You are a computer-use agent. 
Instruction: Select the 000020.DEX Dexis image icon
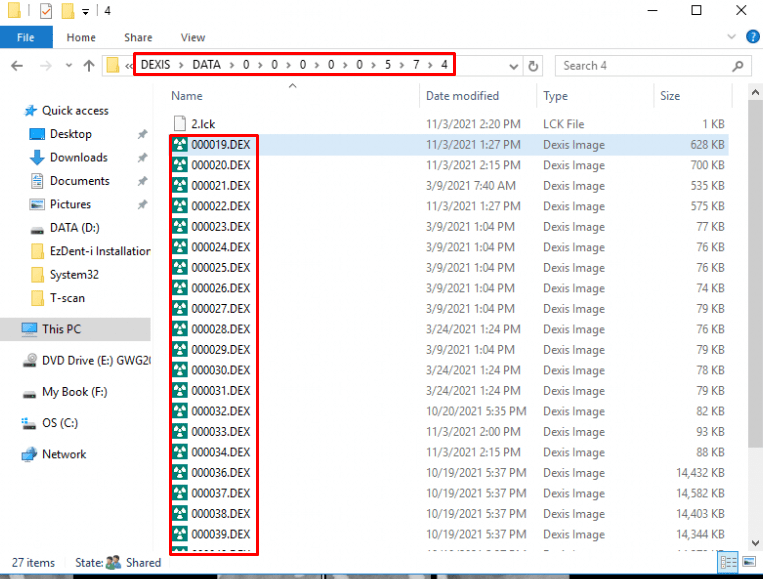coord(180,165)
